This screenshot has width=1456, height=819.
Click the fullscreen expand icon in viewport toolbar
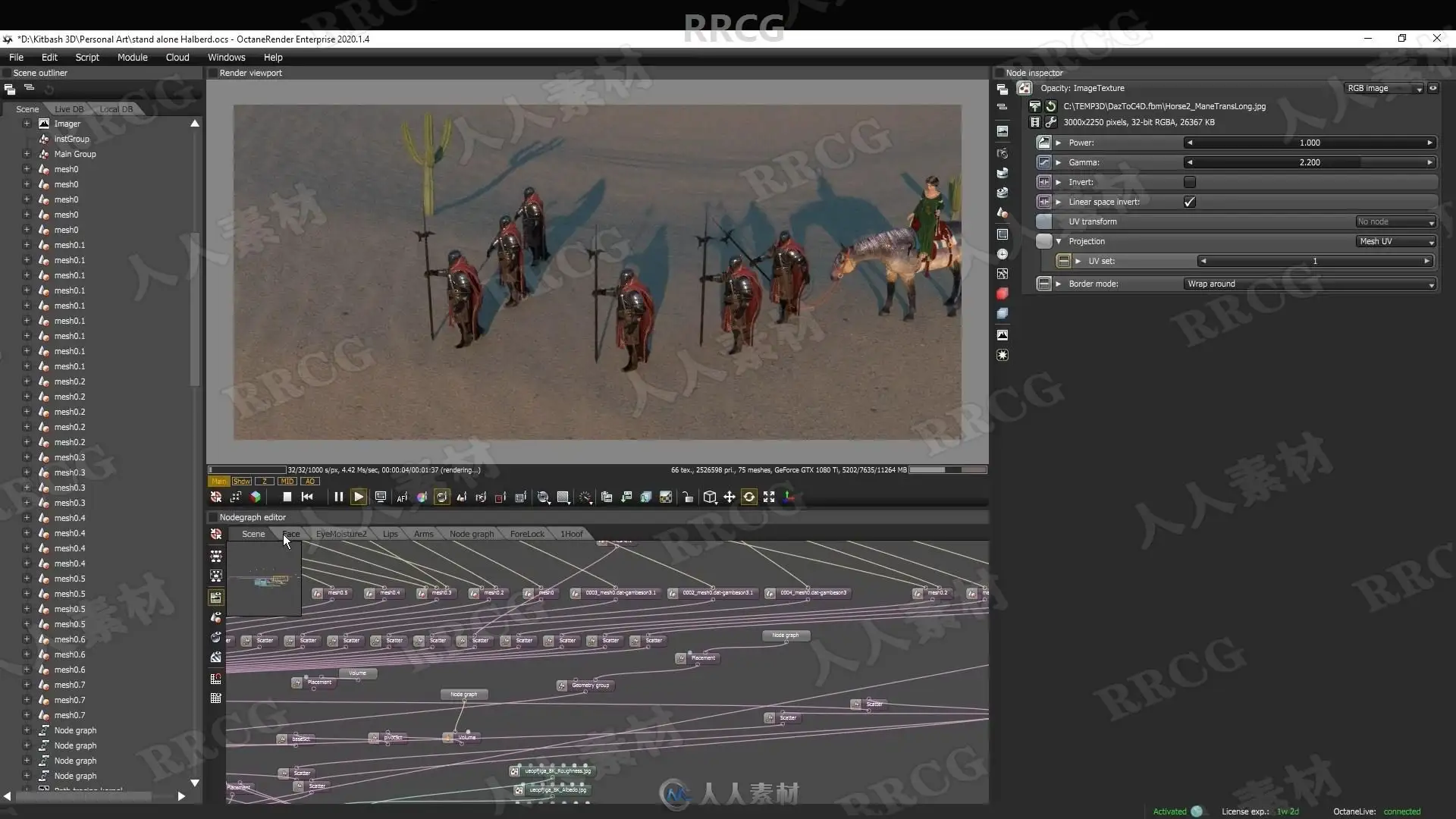769,497
